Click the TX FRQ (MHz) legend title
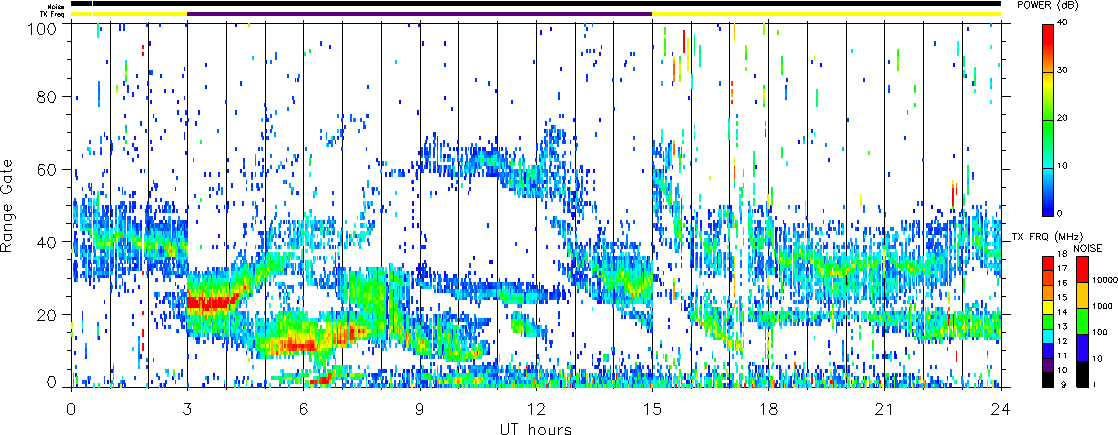Viewport: 1118px width, 435px height. [x=1046, y=237]
